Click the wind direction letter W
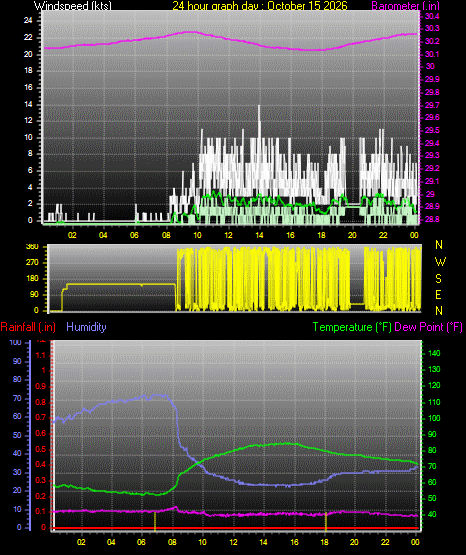466x555 pixels. click(x=440, y=262)
